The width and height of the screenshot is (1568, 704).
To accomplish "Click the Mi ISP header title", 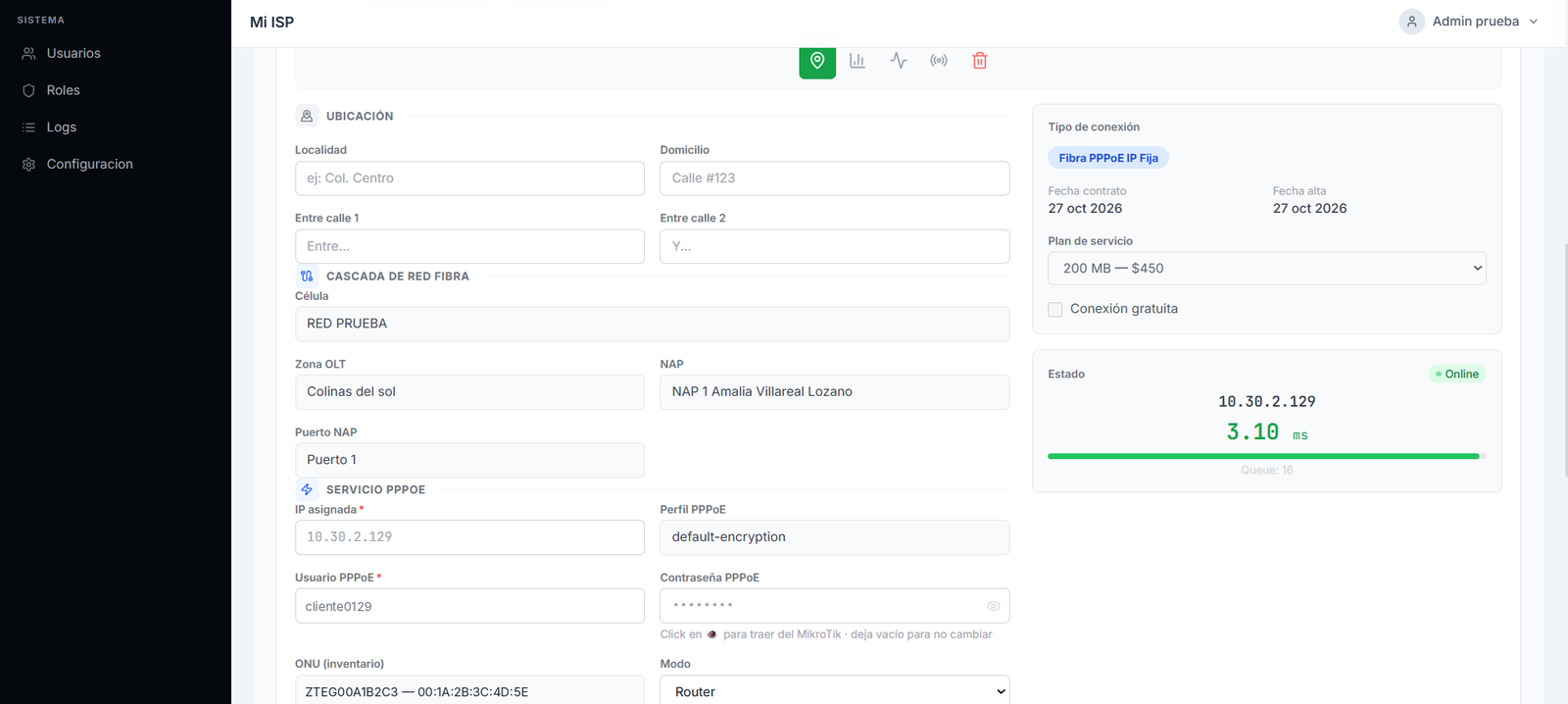I will coord(271,22).
